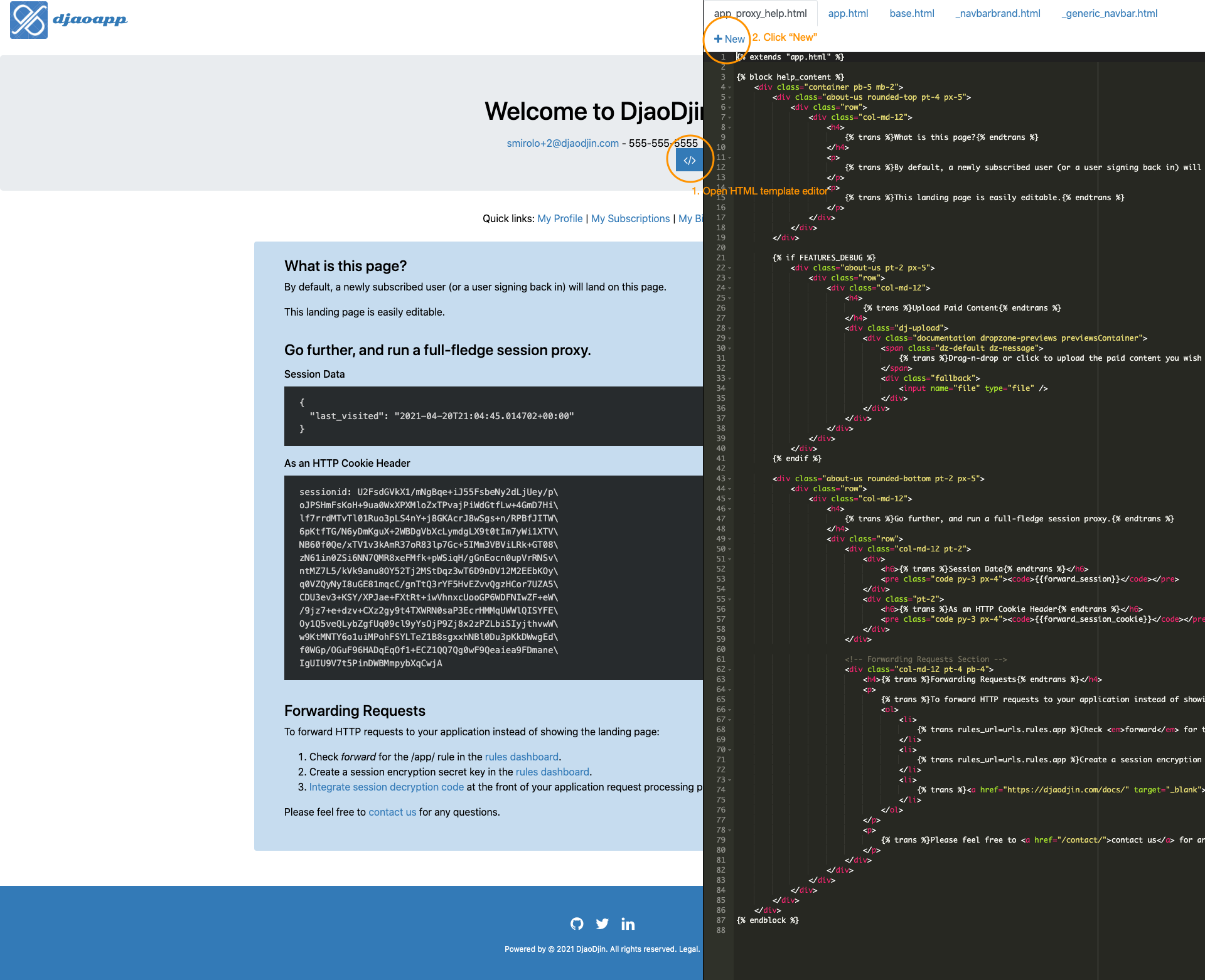
Task: Open the LinkedIn icon in the footer
Action: (628, 924)
